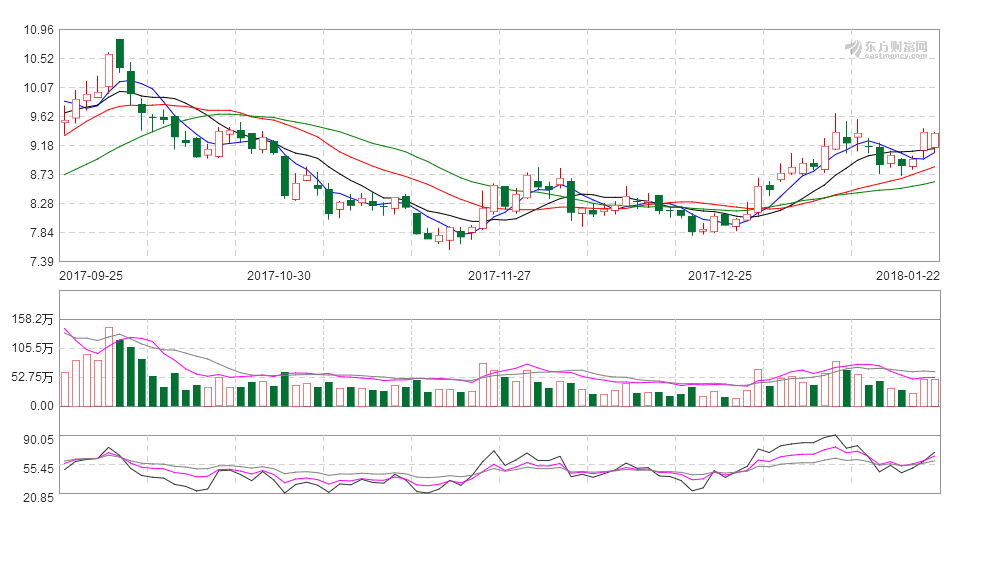Select the 2017-10-30 date label
The image size is (1000, 580).
coord(280,275)
